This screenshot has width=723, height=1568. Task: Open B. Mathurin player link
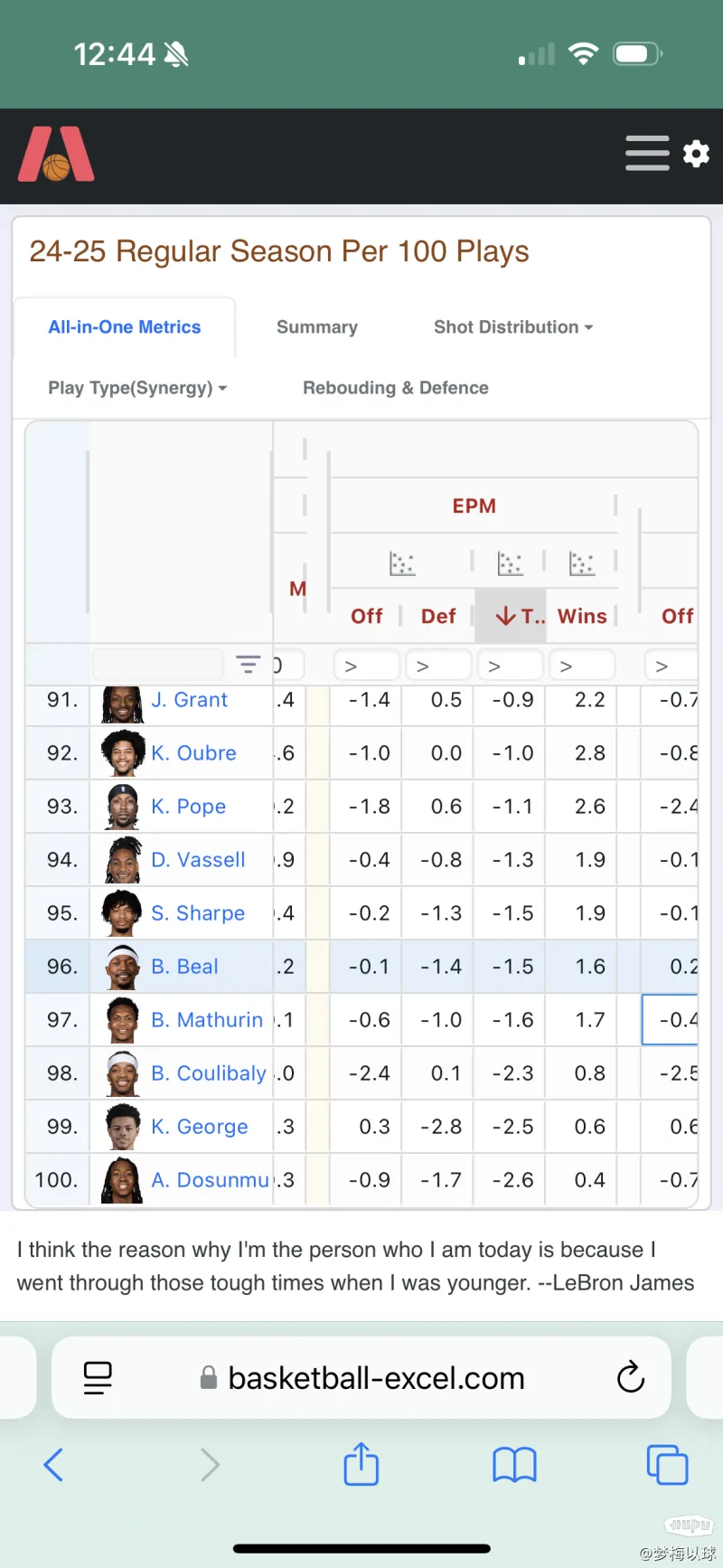click(207, 1020)
